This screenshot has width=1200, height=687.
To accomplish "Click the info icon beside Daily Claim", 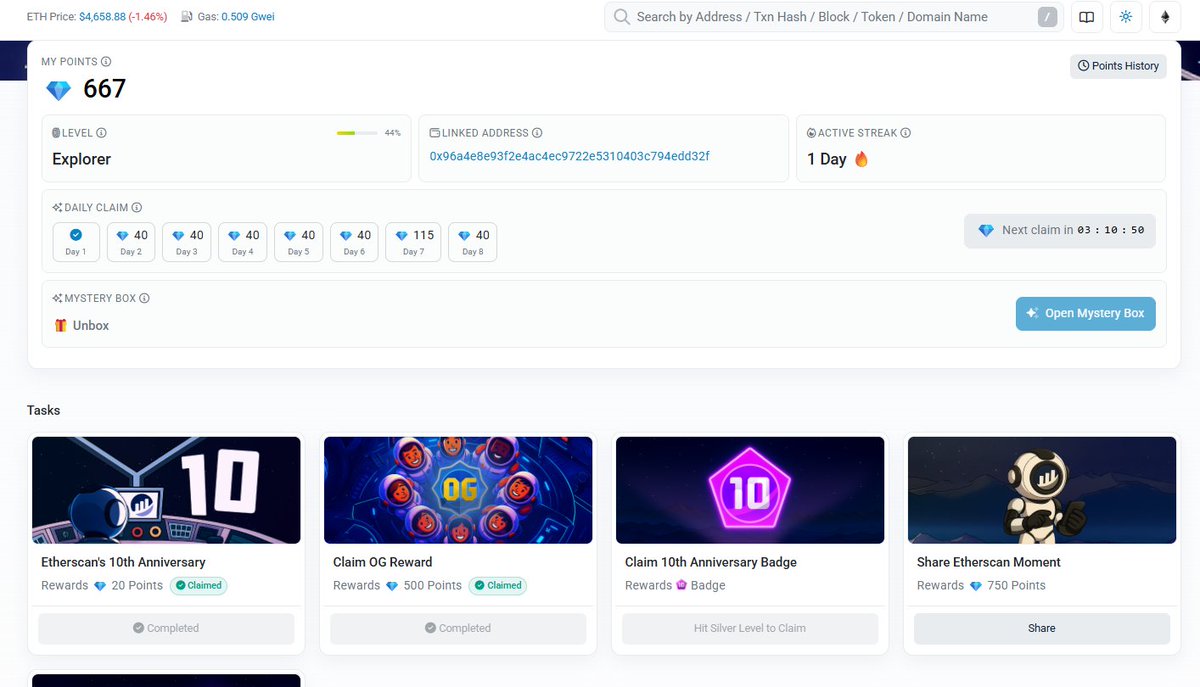I will click(x=136, y=208).
